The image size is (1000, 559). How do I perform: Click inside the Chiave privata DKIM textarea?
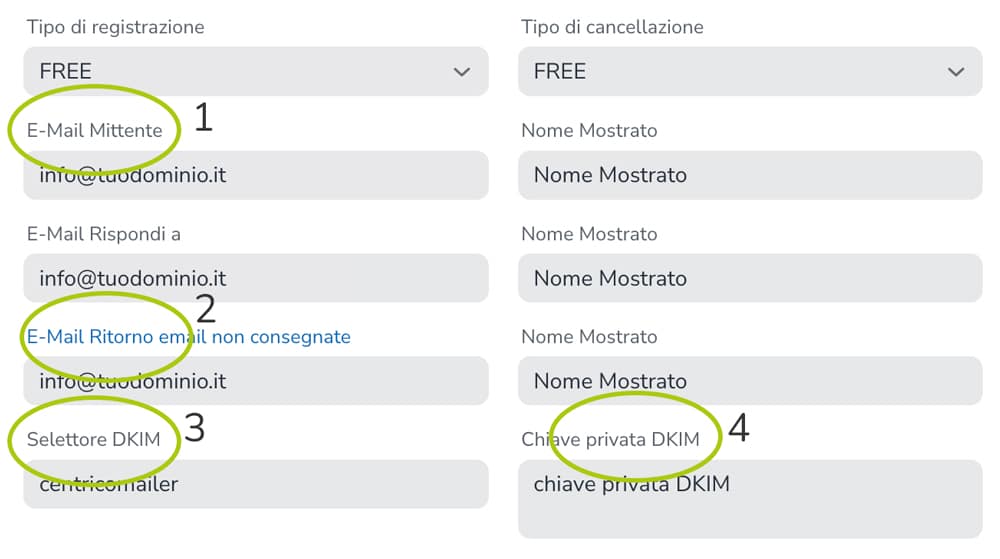pyautogui.click(x=750, y=499)
